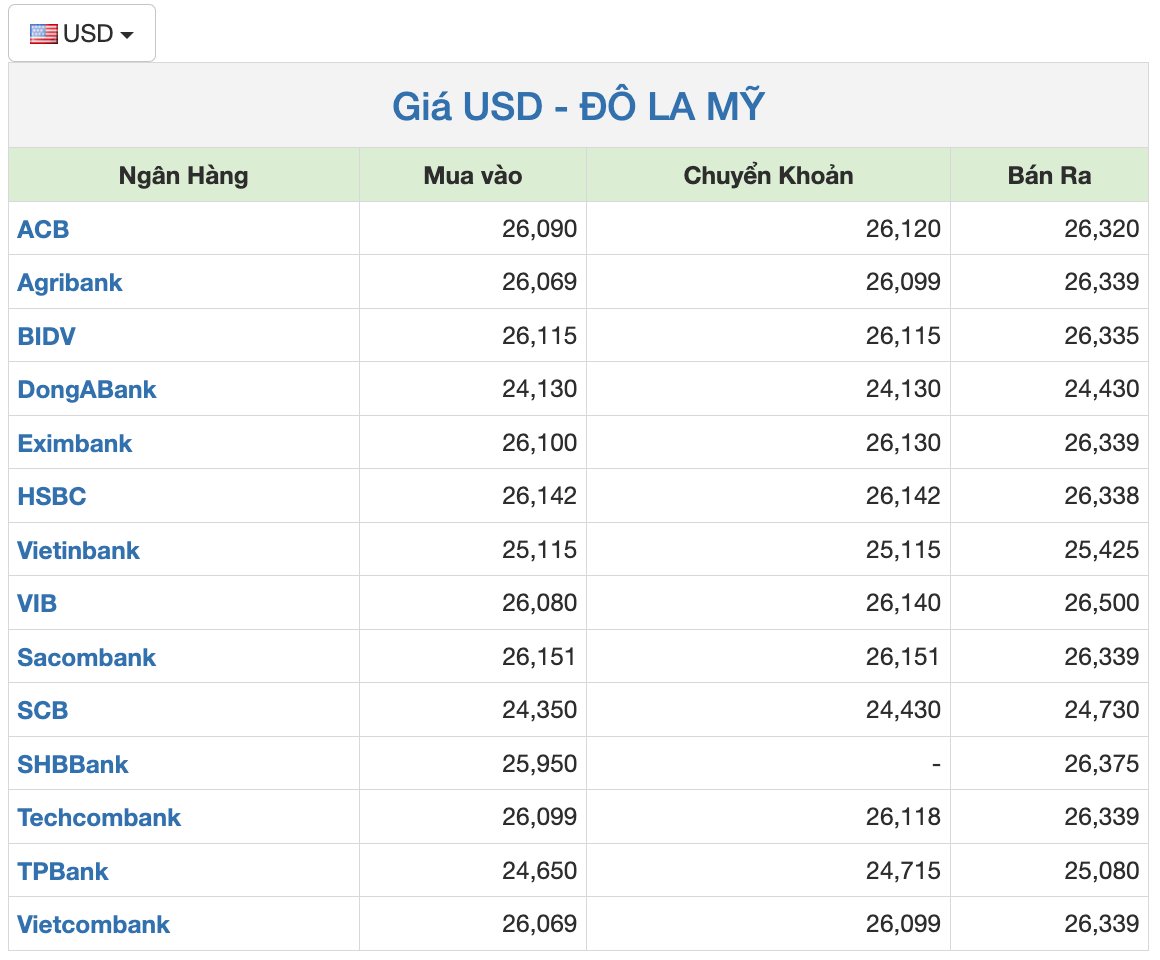This screenshot has width=1160, height=960.
Task: Open the HSBC link
Action: tap(52, 496)
